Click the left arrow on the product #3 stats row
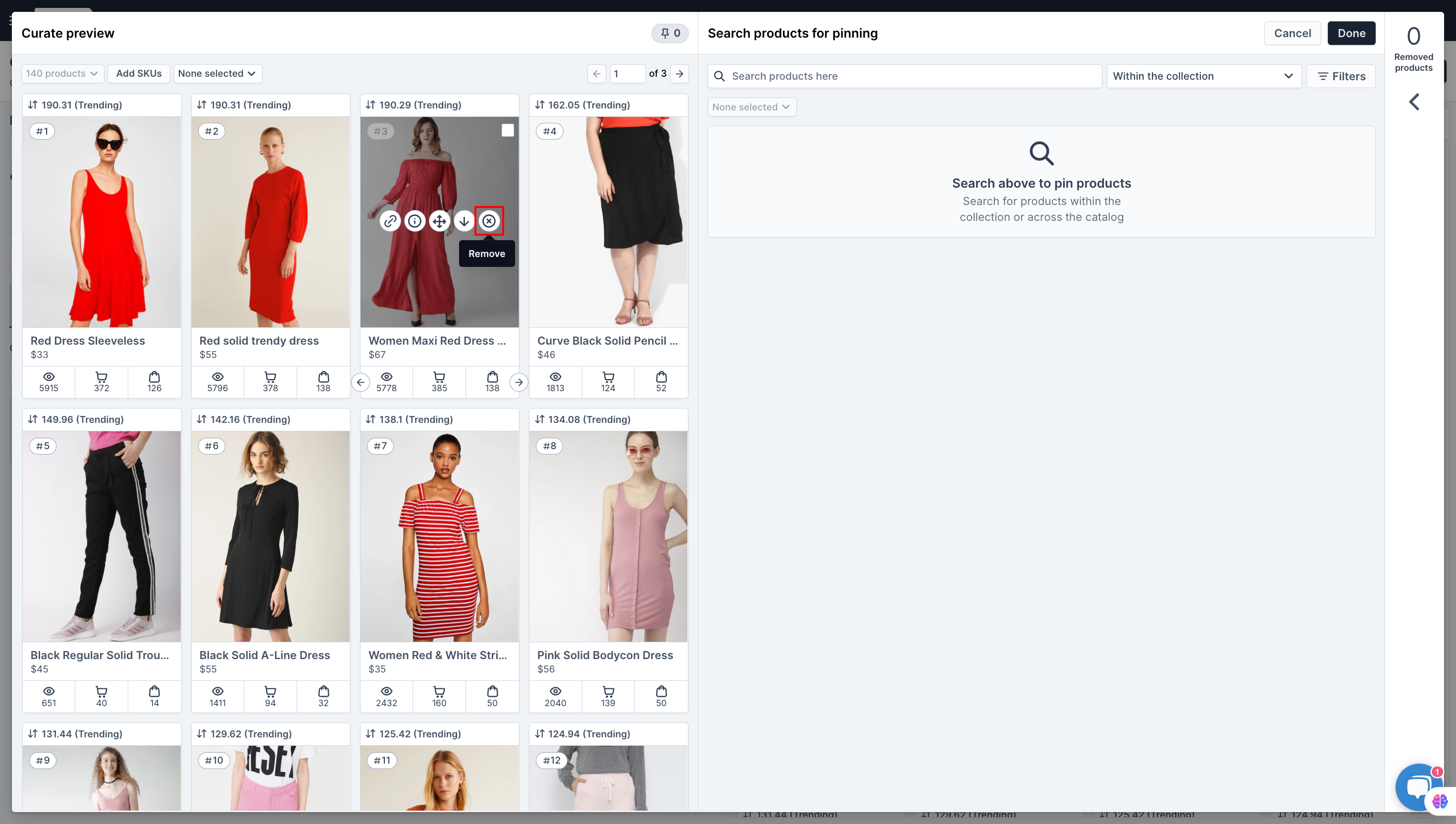The image size is (1456, 824). pyautogui.click(x=361, y=383)
